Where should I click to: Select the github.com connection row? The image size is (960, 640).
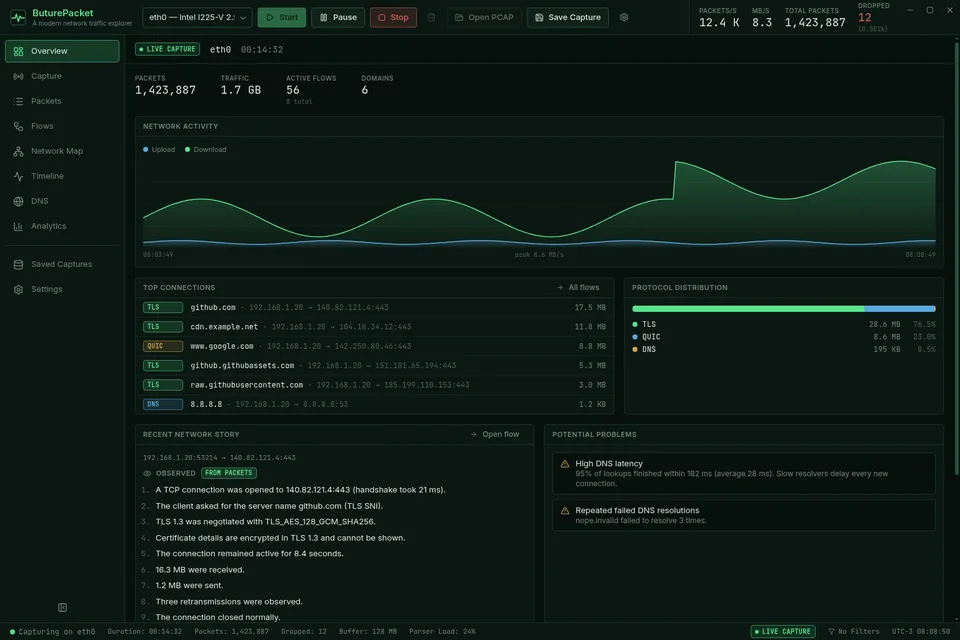(x=374, y=307)
